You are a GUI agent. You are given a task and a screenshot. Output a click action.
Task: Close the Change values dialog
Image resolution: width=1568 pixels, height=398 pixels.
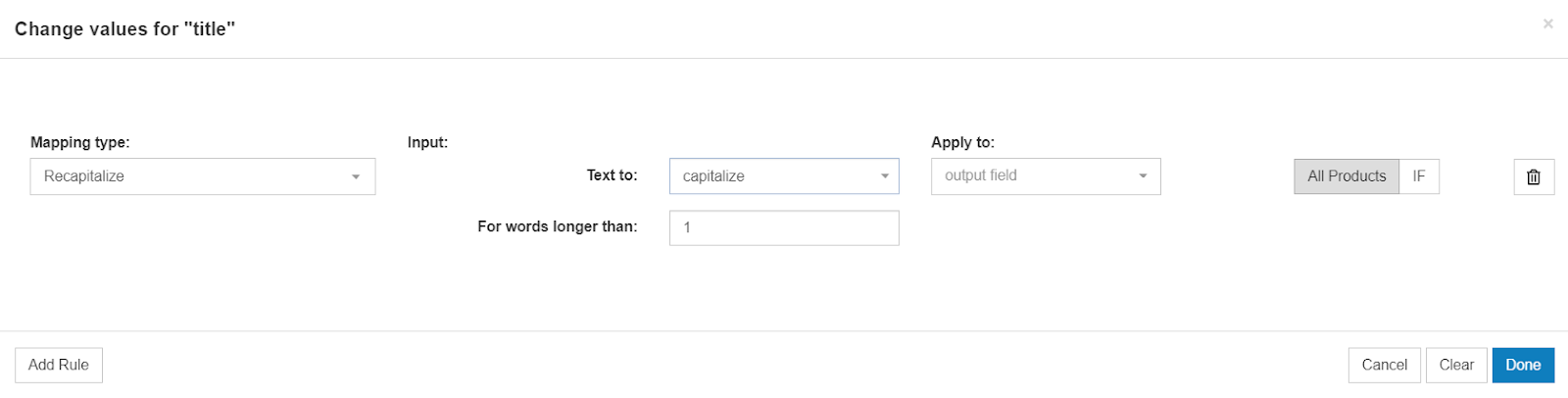[x=1548, y=24]
